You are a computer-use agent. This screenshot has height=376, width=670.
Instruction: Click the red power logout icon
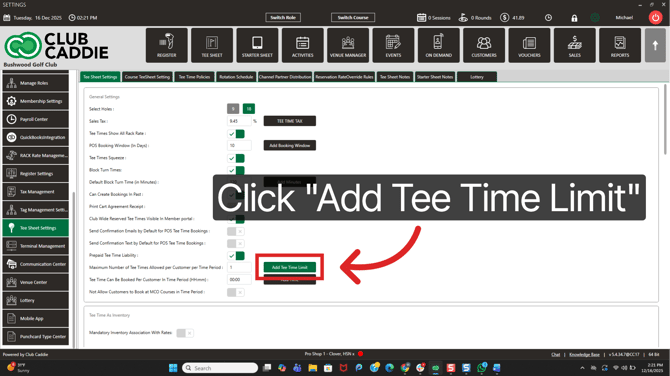(x=655, y=18)
